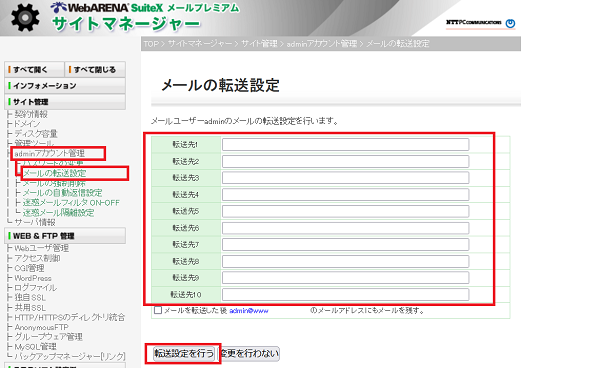Expand all menus with すべて開く
Viewport: 600px width, 368px height.
click(34, 70)
